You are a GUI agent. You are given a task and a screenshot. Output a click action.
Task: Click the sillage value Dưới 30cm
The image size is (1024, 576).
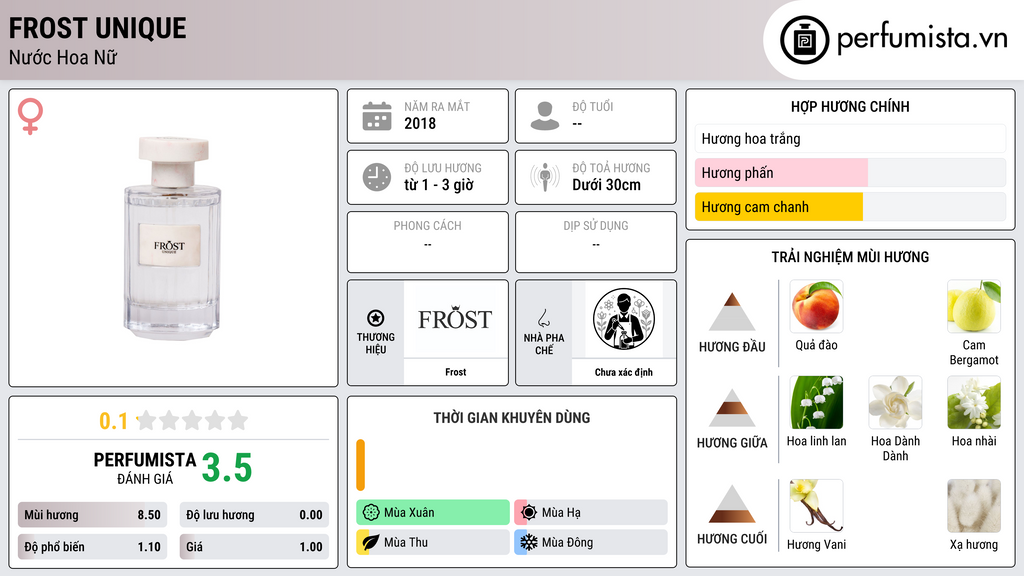[x=607, y=185]
